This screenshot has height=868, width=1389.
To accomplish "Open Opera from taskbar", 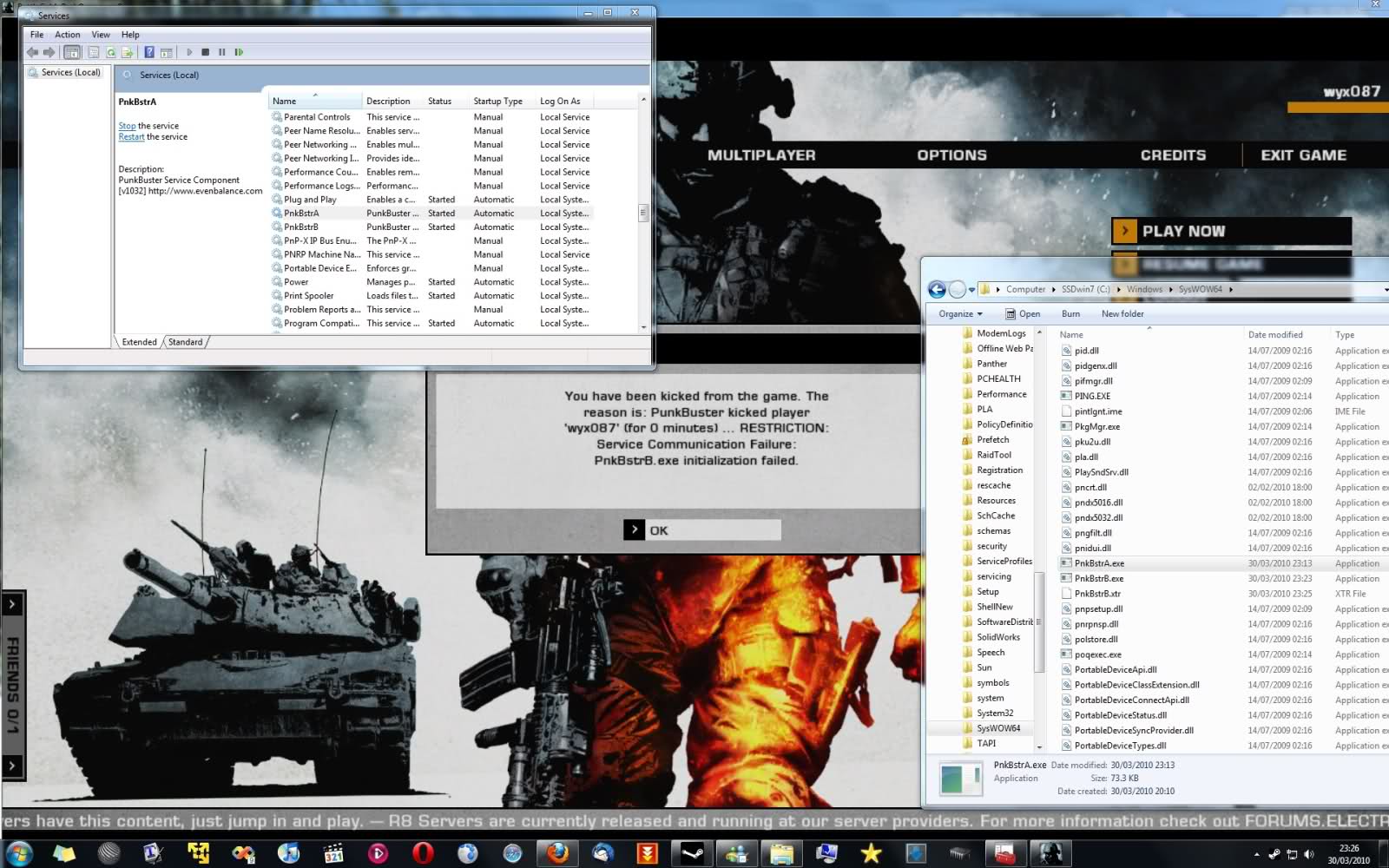I will [x=423, y=853].
